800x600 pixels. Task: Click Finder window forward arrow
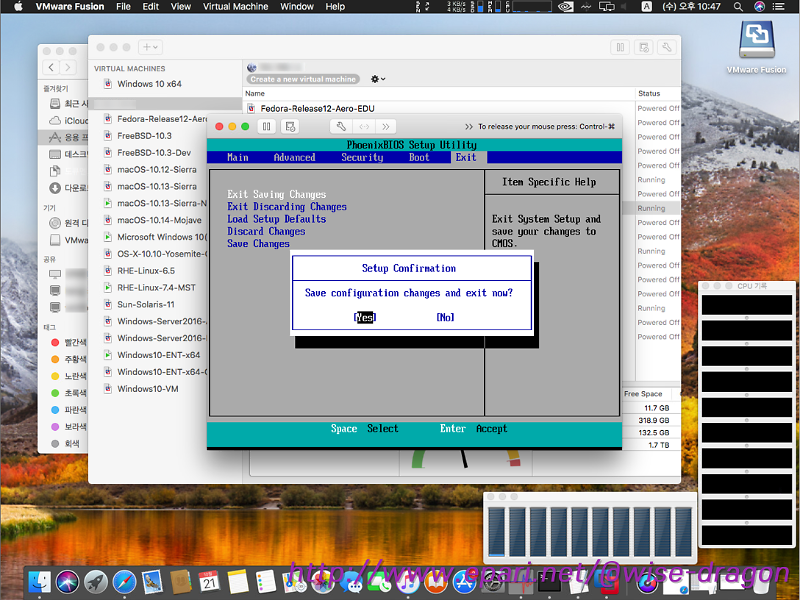click(68, 67)
